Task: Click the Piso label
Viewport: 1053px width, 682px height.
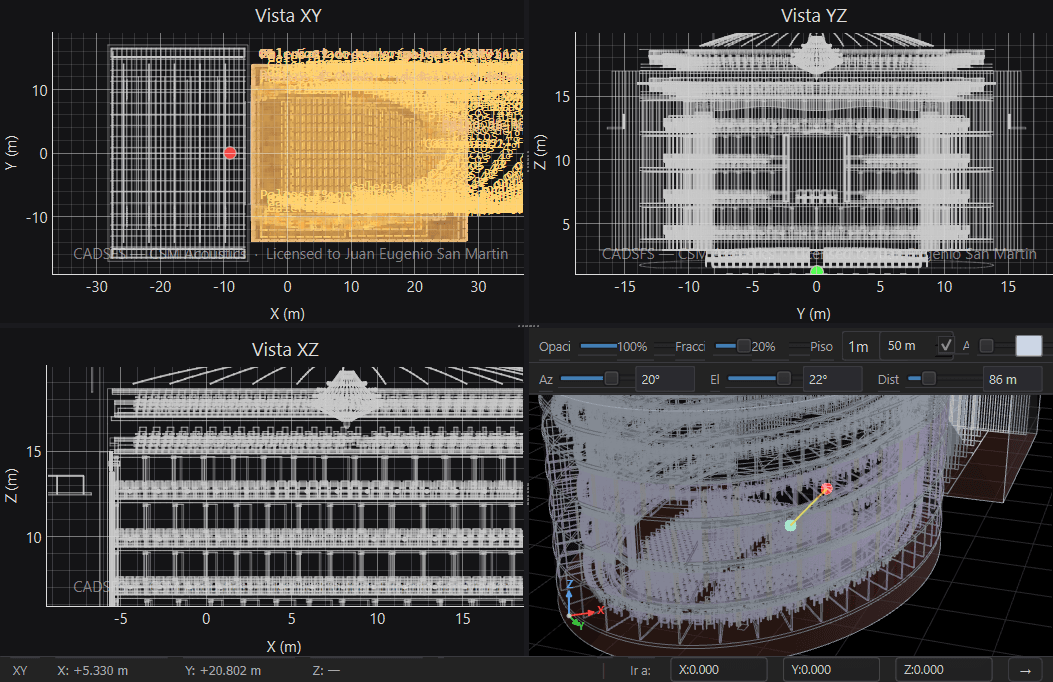Action: [x=821, y=346]
